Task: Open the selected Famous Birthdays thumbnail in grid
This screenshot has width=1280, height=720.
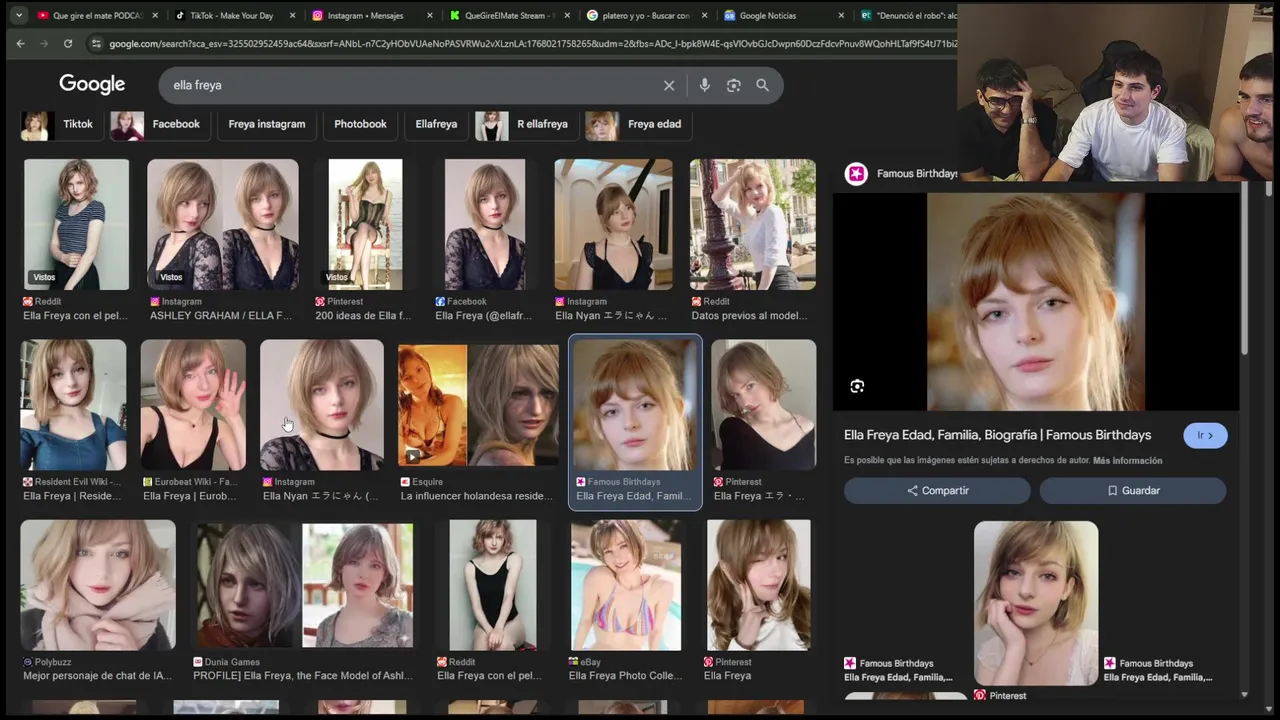Action: (635, 405)
